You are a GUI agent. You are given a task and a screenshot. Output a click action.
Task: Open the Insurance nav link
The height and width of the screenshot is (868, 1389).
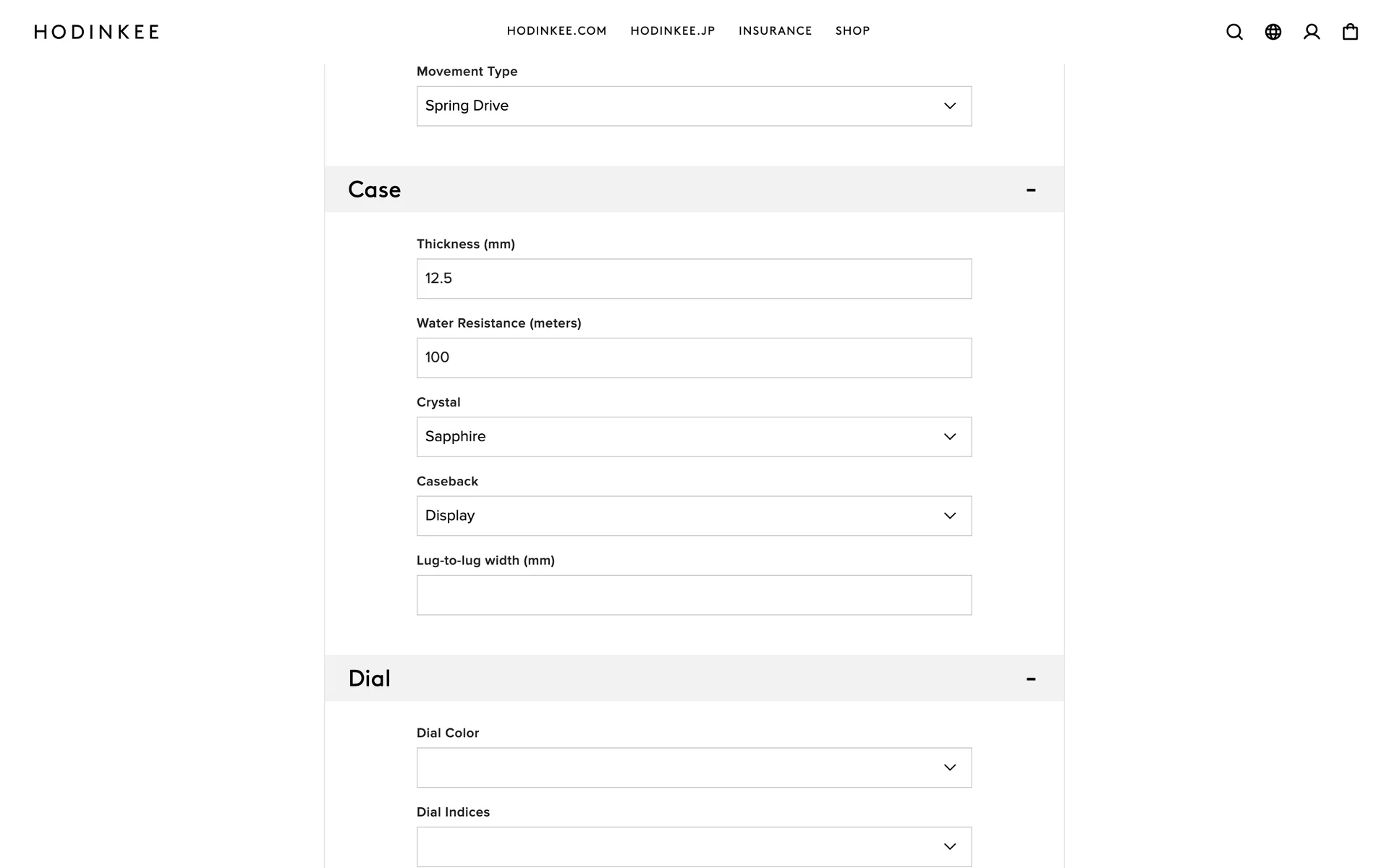tap(775, 31)
